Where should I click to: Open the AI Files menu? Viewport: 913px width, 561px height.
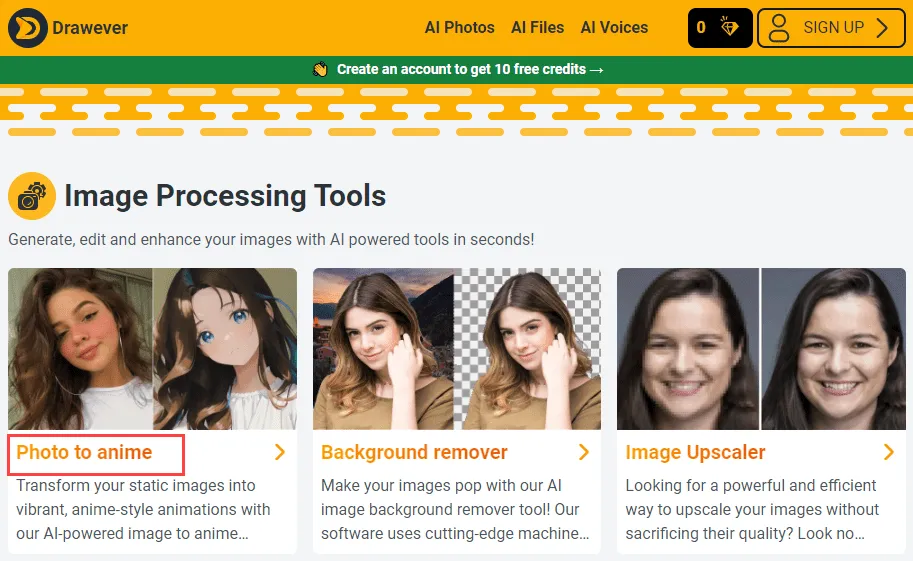pyautogui.click(x=537, y=28)
